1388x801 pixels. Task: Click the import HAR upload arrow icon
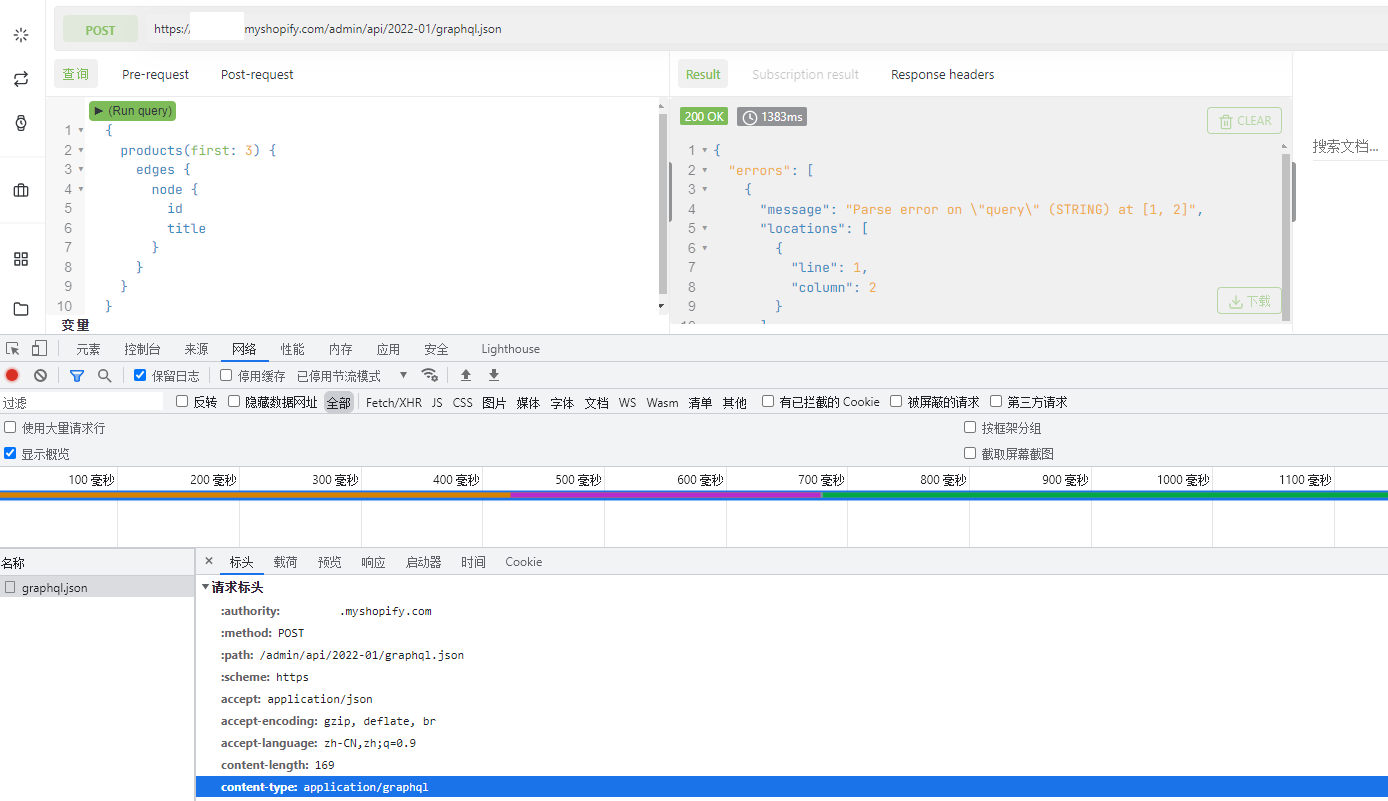(x=466, y=375)
